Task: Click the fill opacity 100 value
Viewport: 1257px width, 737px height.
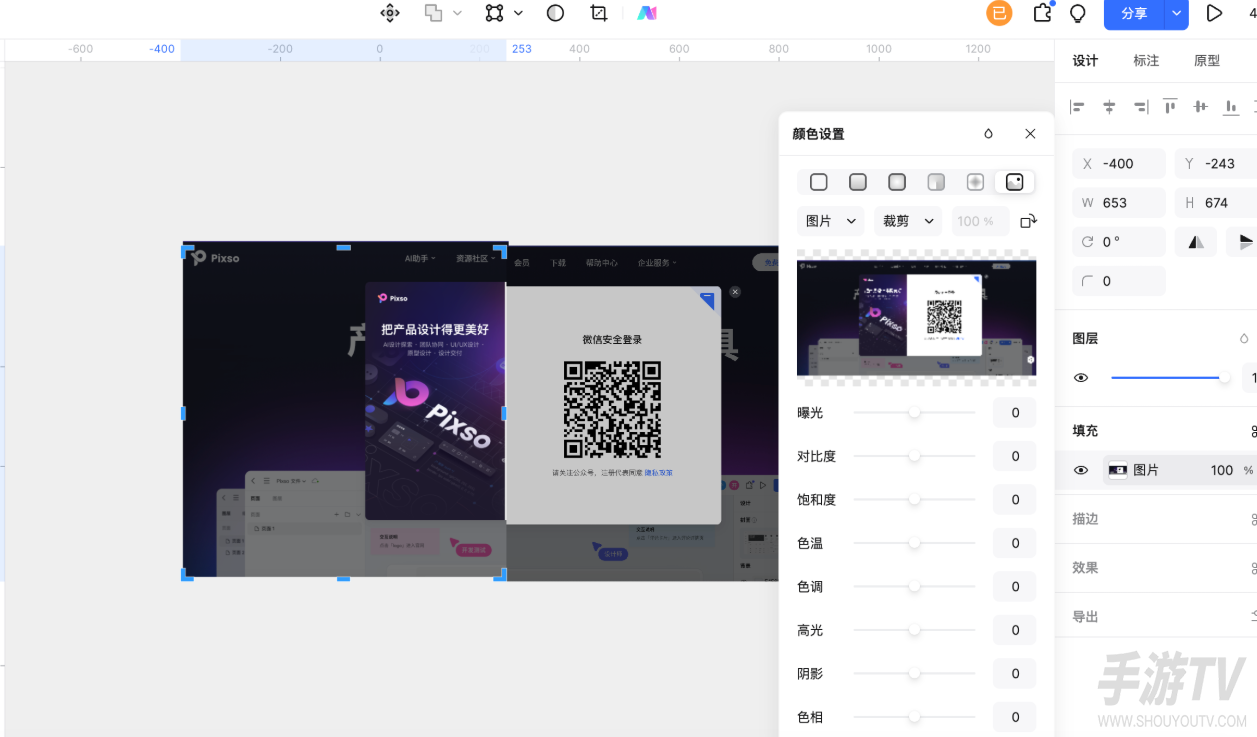Action: [1222, 470]
